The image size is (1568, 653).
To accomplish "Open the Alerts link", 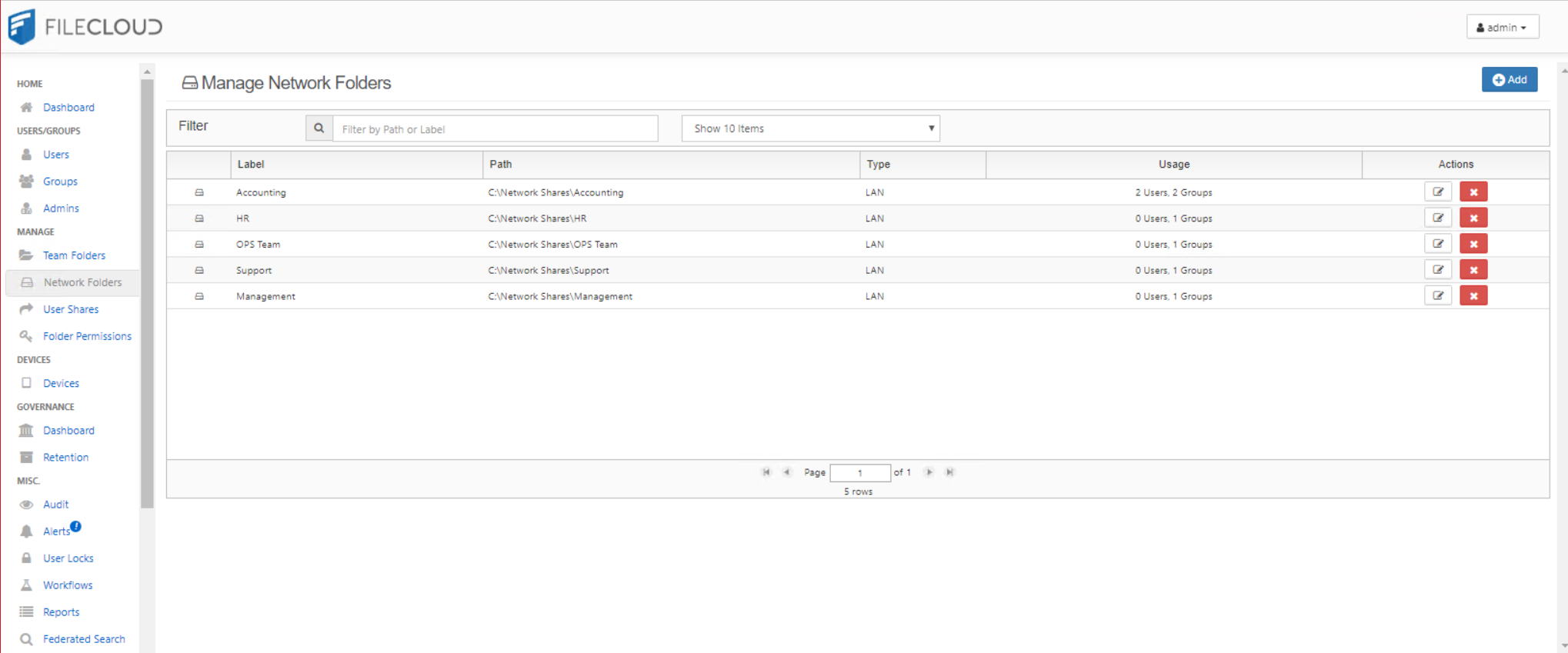I will pos(56,531).
